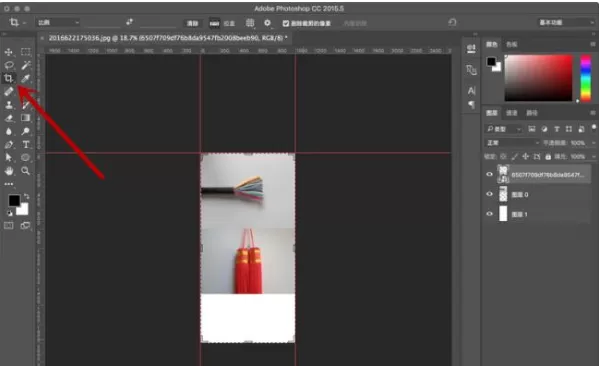Select the Clone Stamp tool
Viewport: 599px width, 366px height.
click(9, 105)
